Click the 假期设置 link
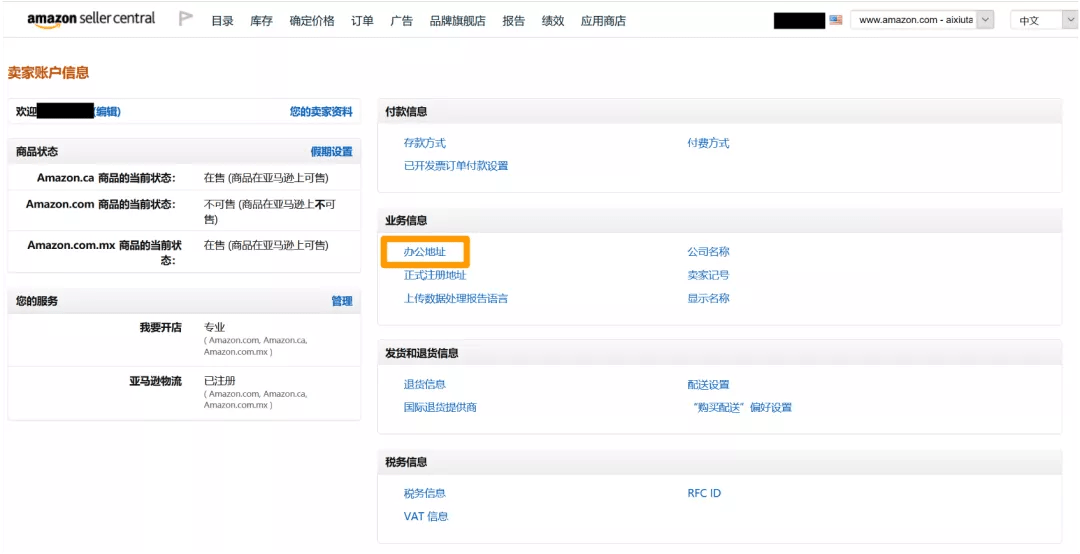 click(331, 152)
